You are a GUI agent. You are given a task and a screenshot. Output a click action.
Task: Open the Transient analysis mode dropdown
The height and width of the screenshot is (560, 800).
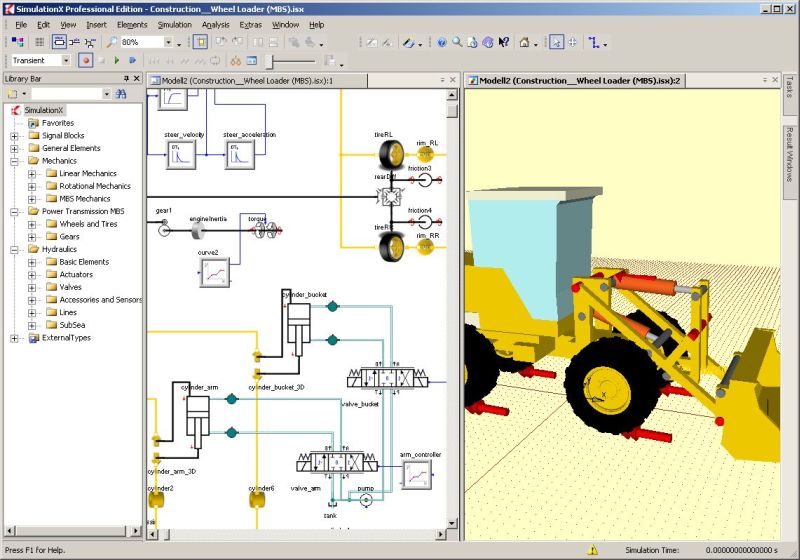pyautogui.click(x=66, y=60)
